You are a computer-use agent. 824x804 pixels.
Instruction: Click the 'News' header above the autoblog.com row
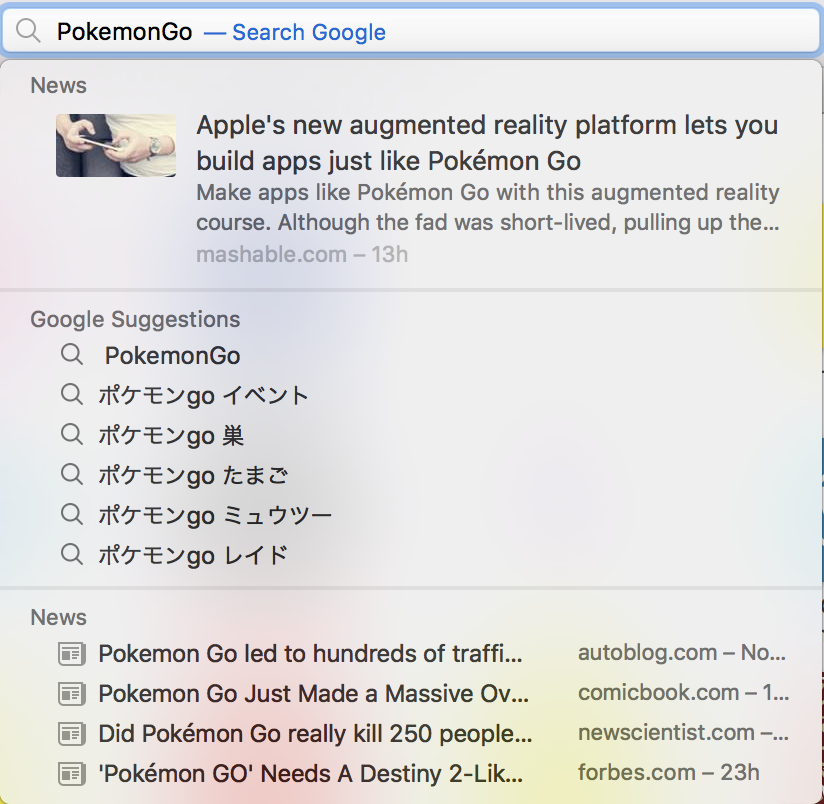[x=58, y=617]
